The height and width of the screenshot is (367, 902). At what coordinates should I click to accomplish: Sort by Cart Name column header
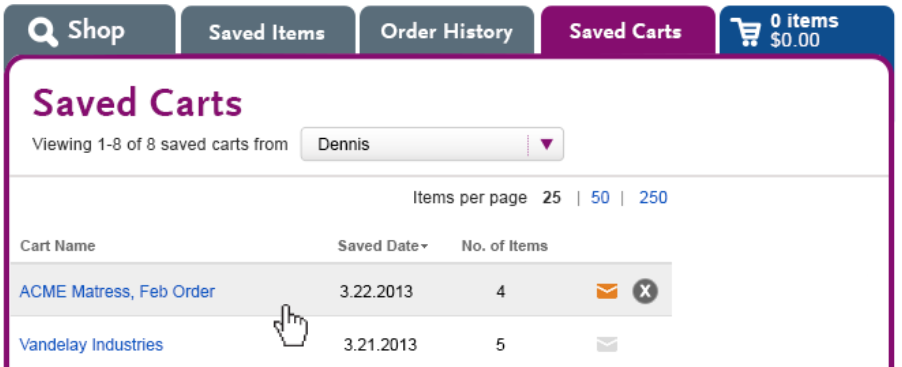[58, 246]
